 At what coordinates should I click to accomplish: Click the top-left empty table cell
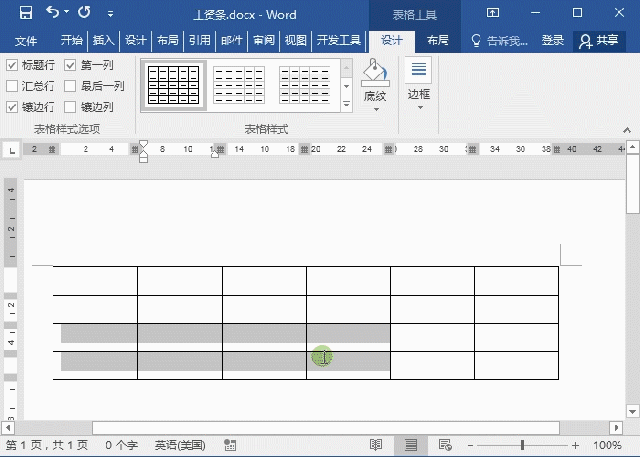95,281
